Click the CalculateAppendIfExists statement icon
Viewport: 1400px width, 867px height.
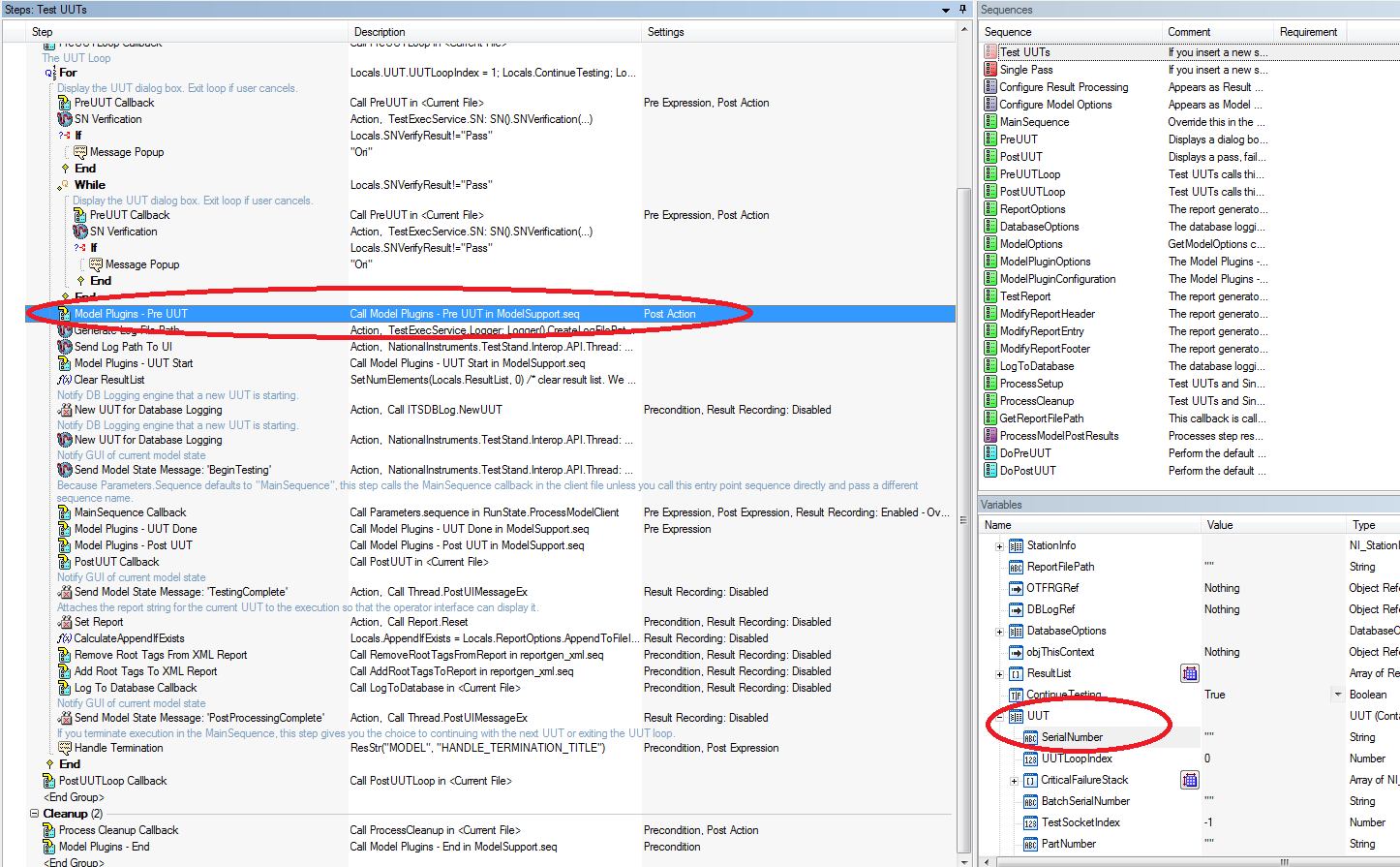[x=65, y=638]
